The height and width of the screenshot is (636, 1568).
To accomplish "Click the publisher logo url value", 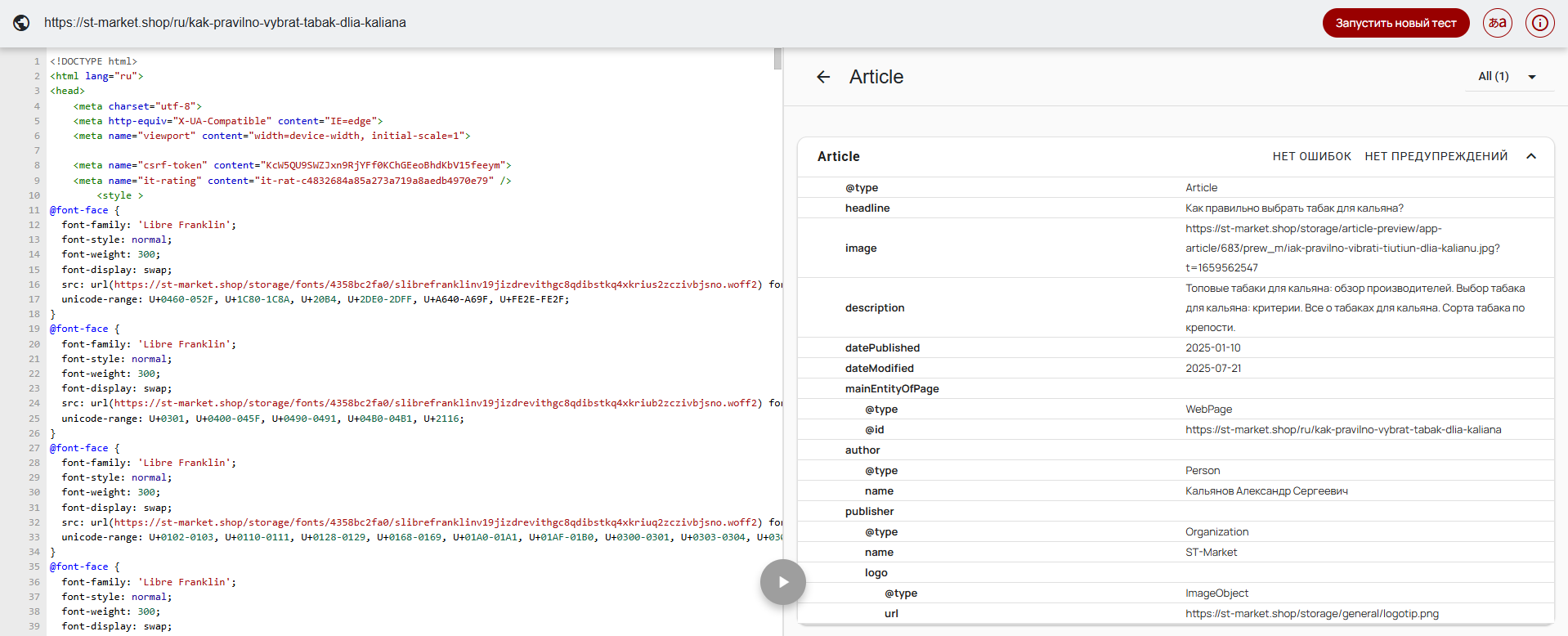I will pyautogui.click(x=1311, y=614).
